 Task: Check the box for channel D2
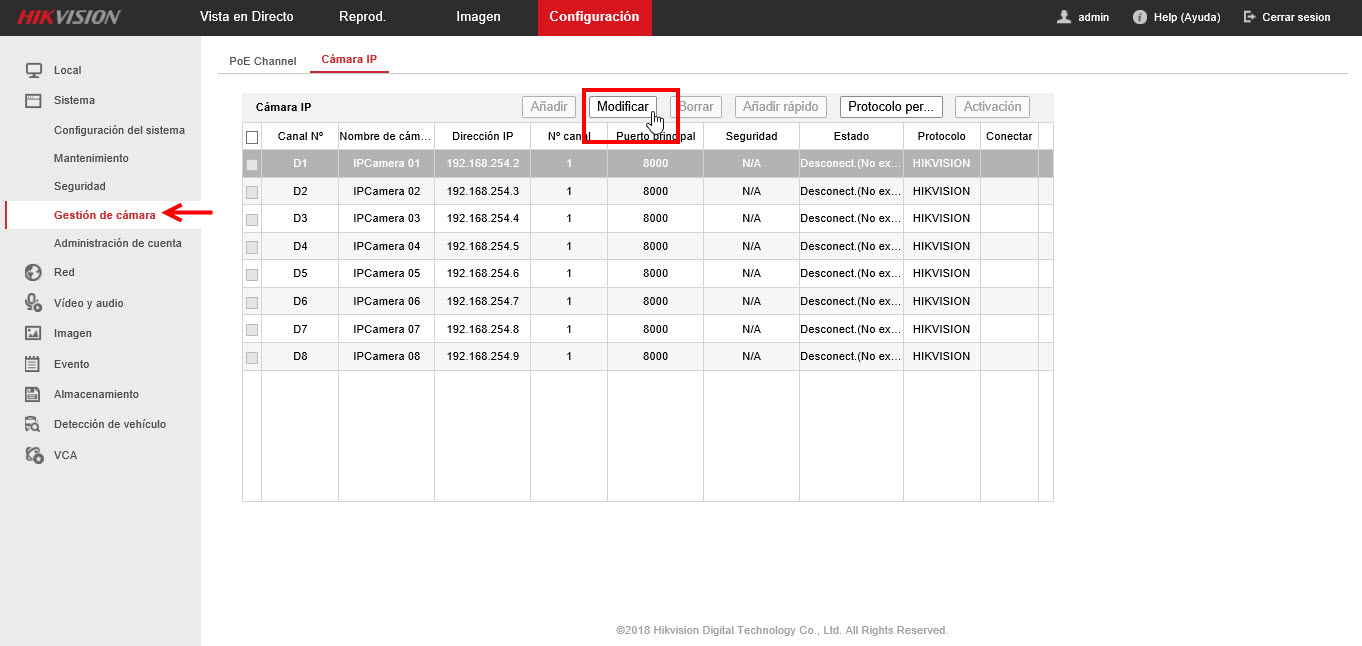coord(252,191)
